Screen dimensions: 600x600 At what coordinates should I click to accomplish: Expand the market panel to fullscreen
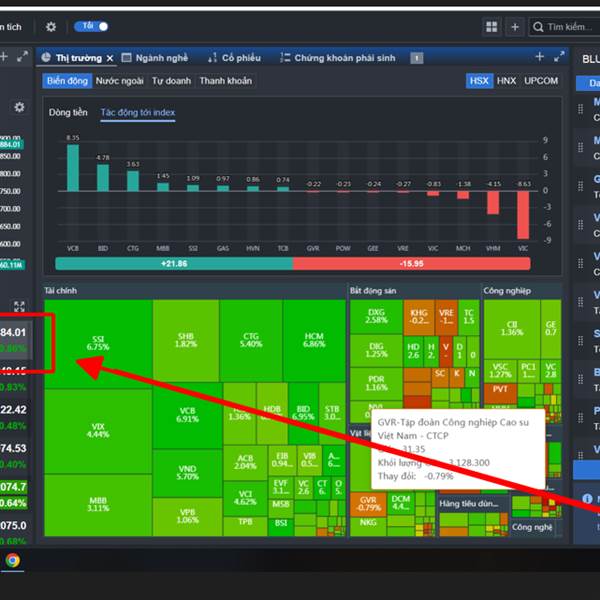tap(559, 57)
